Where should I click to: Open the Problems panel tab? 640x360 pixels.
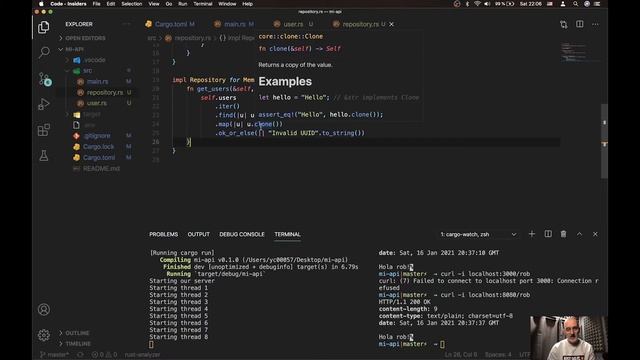point(163,234)
